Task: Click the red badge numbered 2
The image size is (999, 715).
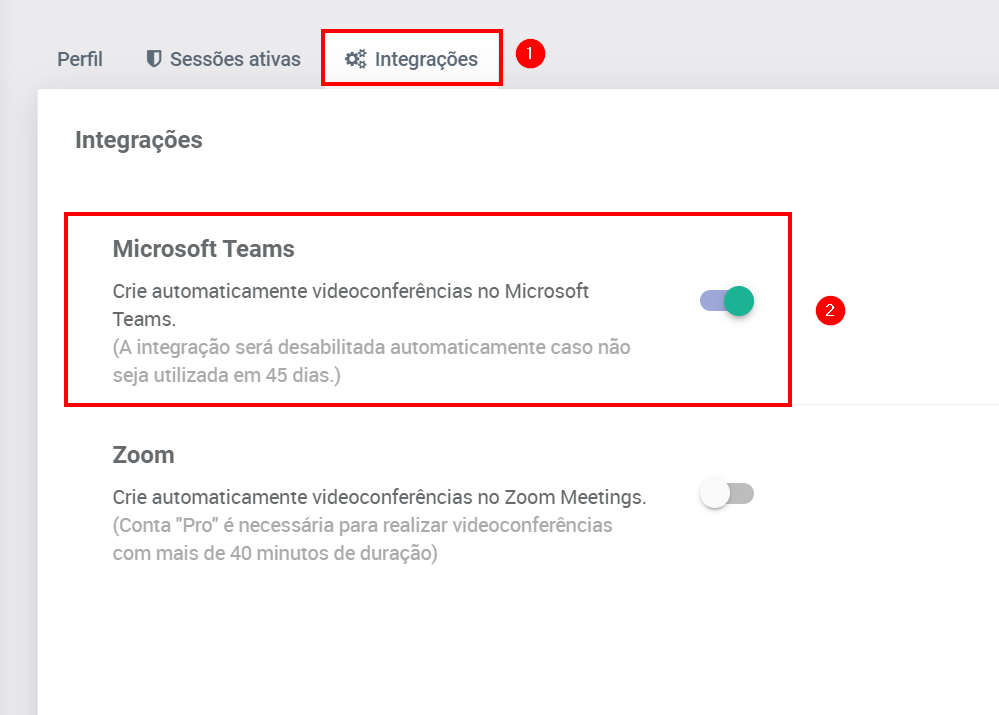Action: tap(830, 310)
